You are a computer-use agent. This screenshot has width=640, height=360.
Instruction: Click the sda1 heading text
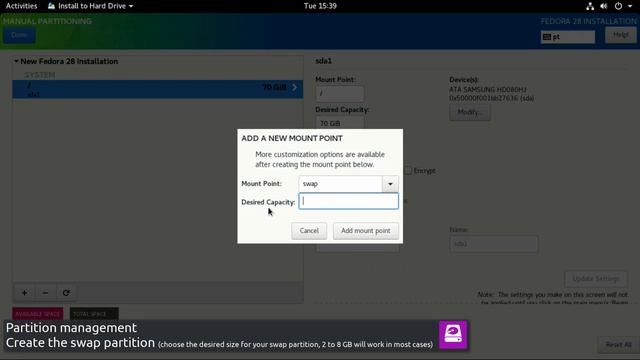pyautogui.click(x=324, y=61)
